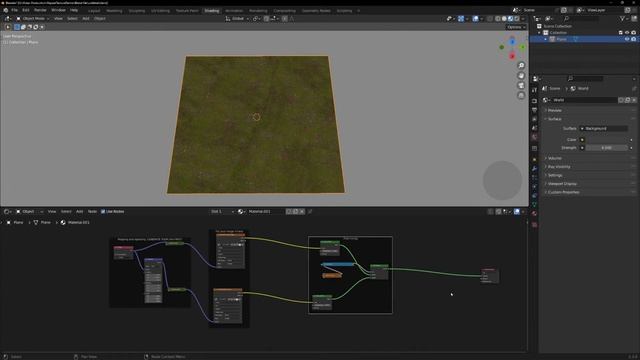Viewport: 640px width, 360px height.
Task: Click the blue Z axis gizmo ball
Action: coord(512,42)
